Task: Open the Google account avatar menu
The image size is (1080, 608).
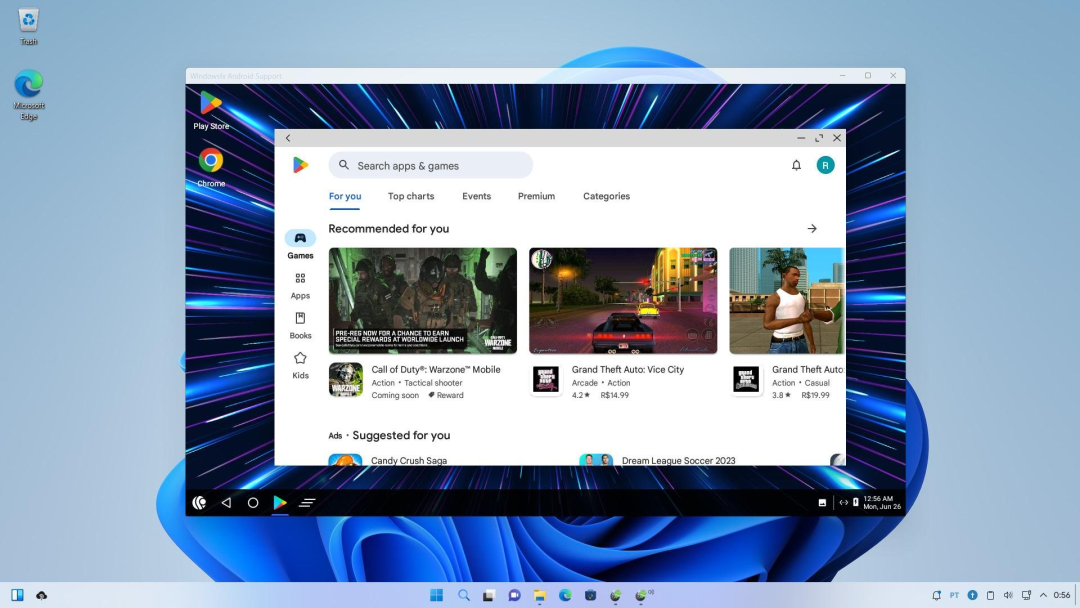Action: (825, 164)
